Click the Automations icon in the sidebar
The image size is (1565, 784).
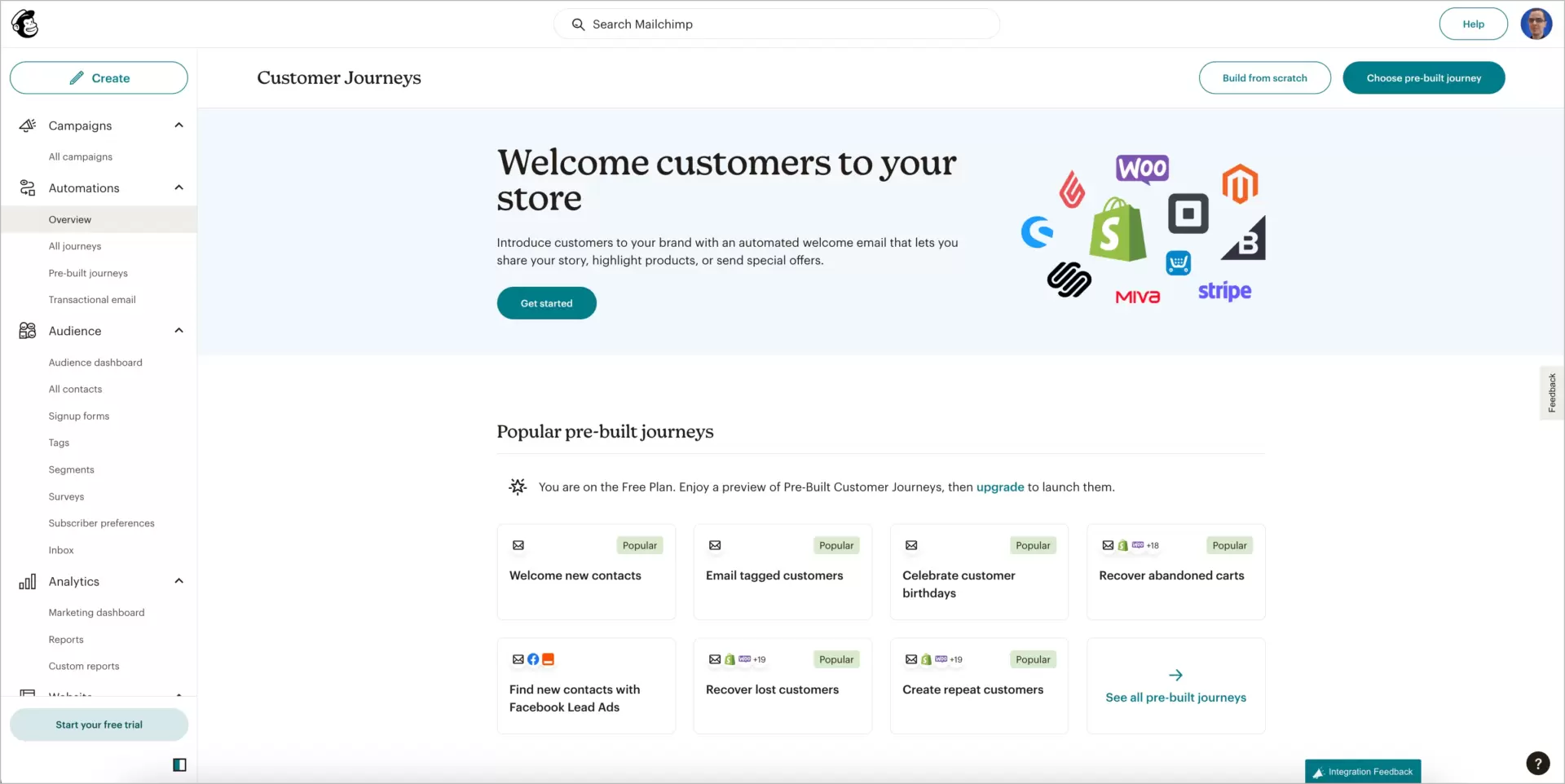(x=28, y=188)
